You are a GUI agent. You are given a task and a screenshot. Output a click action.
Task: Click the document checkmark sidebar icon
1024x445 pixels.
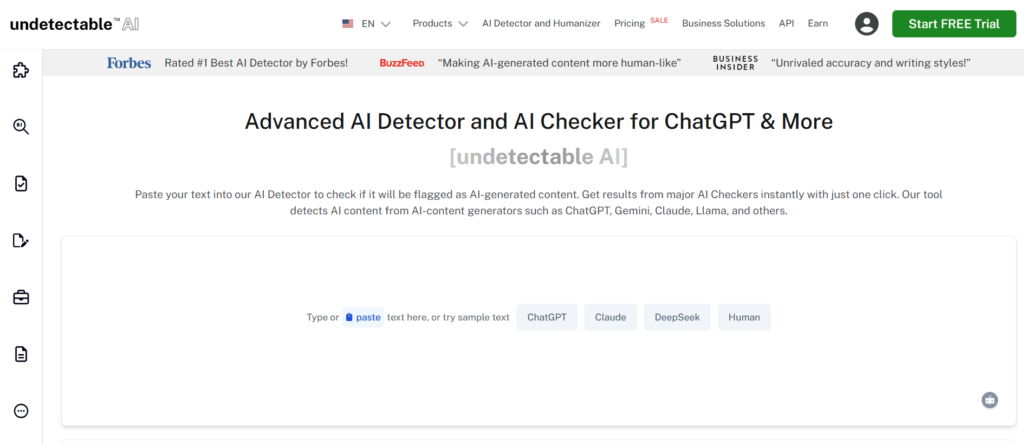[x=20, y=183]
